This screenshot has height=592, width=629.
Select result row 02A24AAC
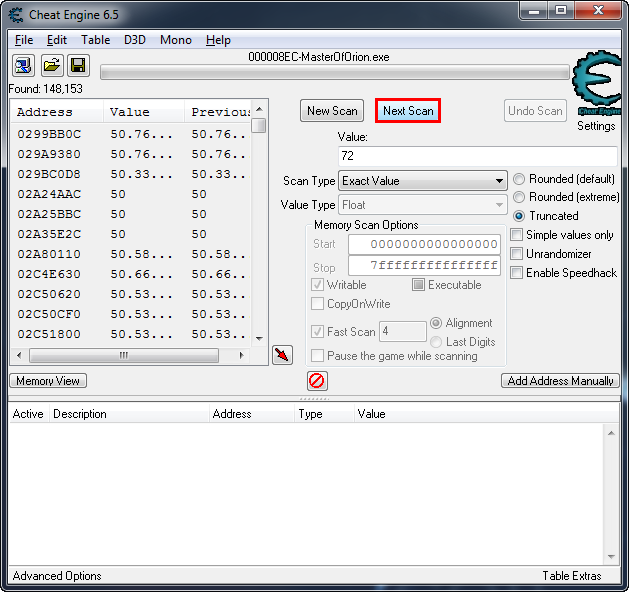[x=131, y=194]
